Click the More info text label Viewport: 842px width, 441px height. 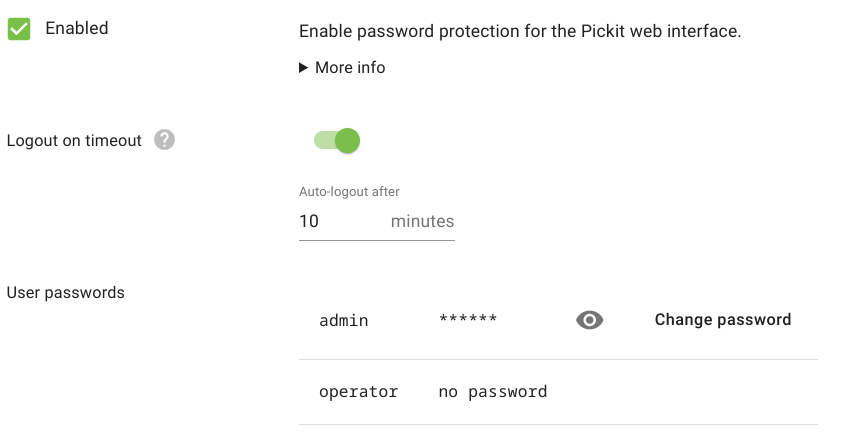350,68
